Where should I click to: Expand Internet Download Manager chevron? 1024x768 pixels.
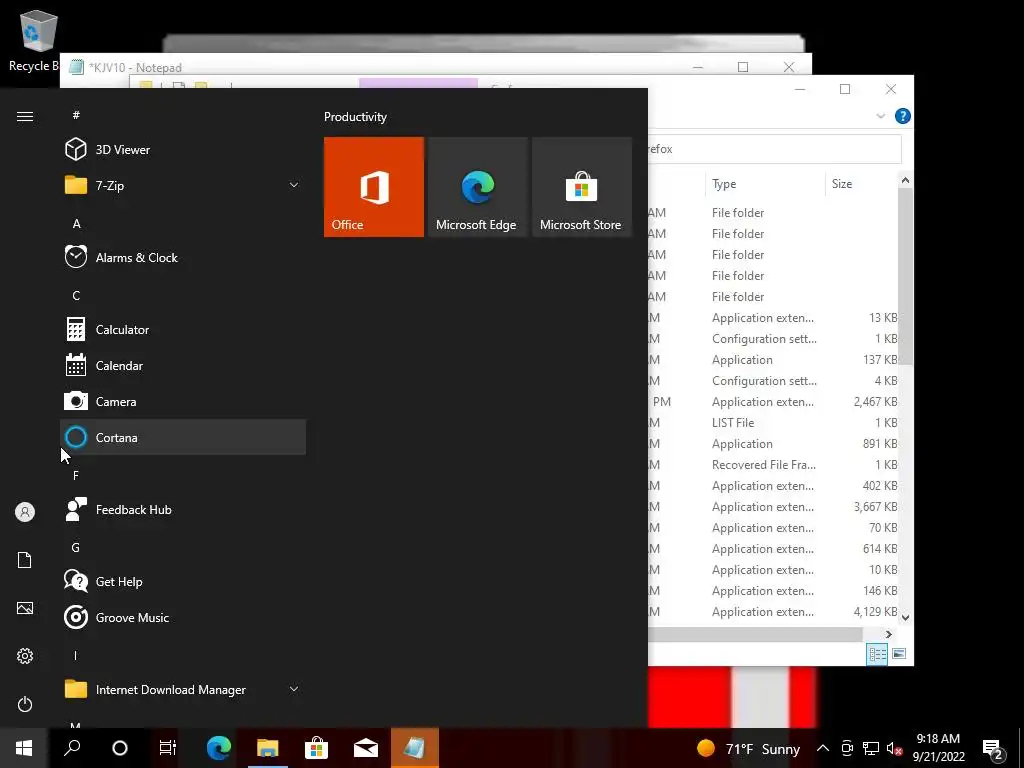[294, 689]
